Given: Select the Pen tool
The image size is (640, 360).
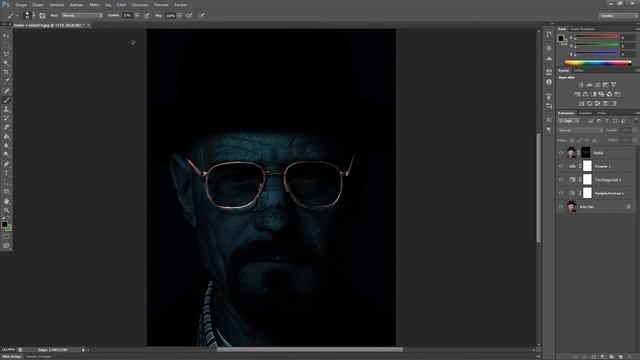Looking at the screenshot, I should tap(6, 164).
